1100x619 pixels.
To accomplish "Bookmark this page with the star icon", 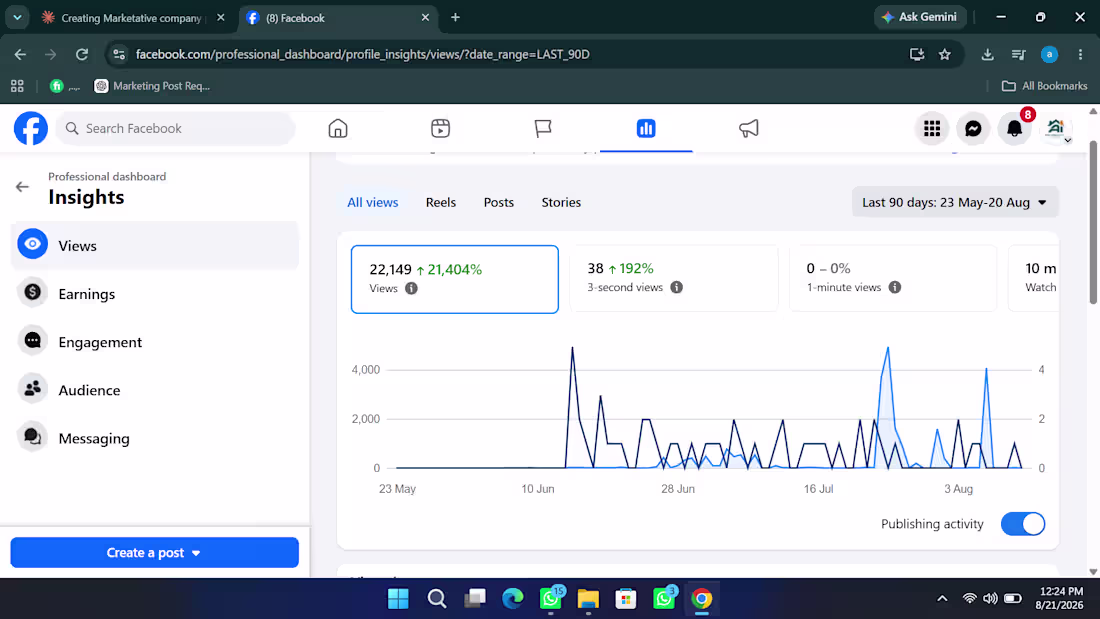I will click(945, 54).
